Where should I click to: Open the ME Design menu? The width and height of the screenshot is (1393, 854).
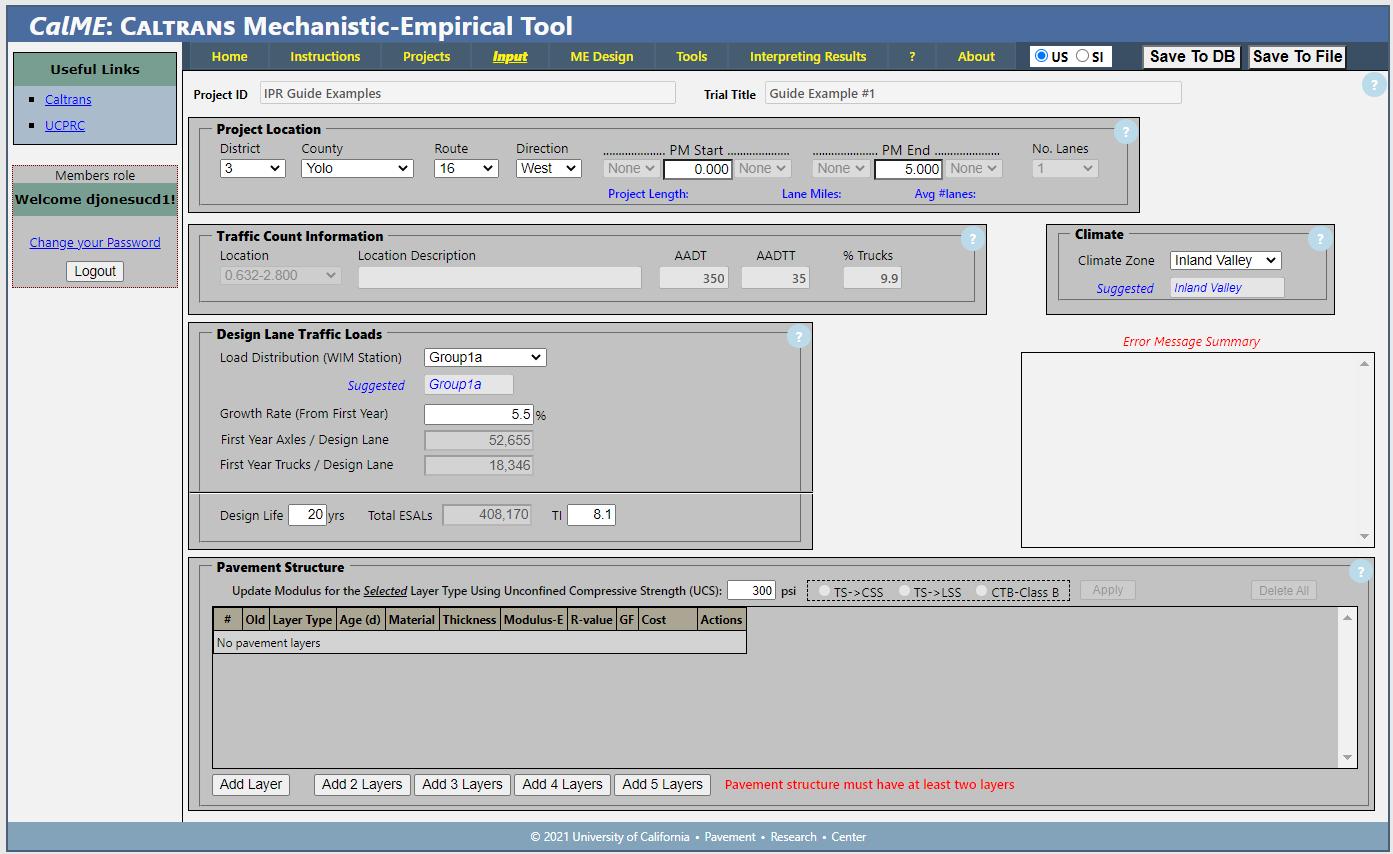coord(602,56)
